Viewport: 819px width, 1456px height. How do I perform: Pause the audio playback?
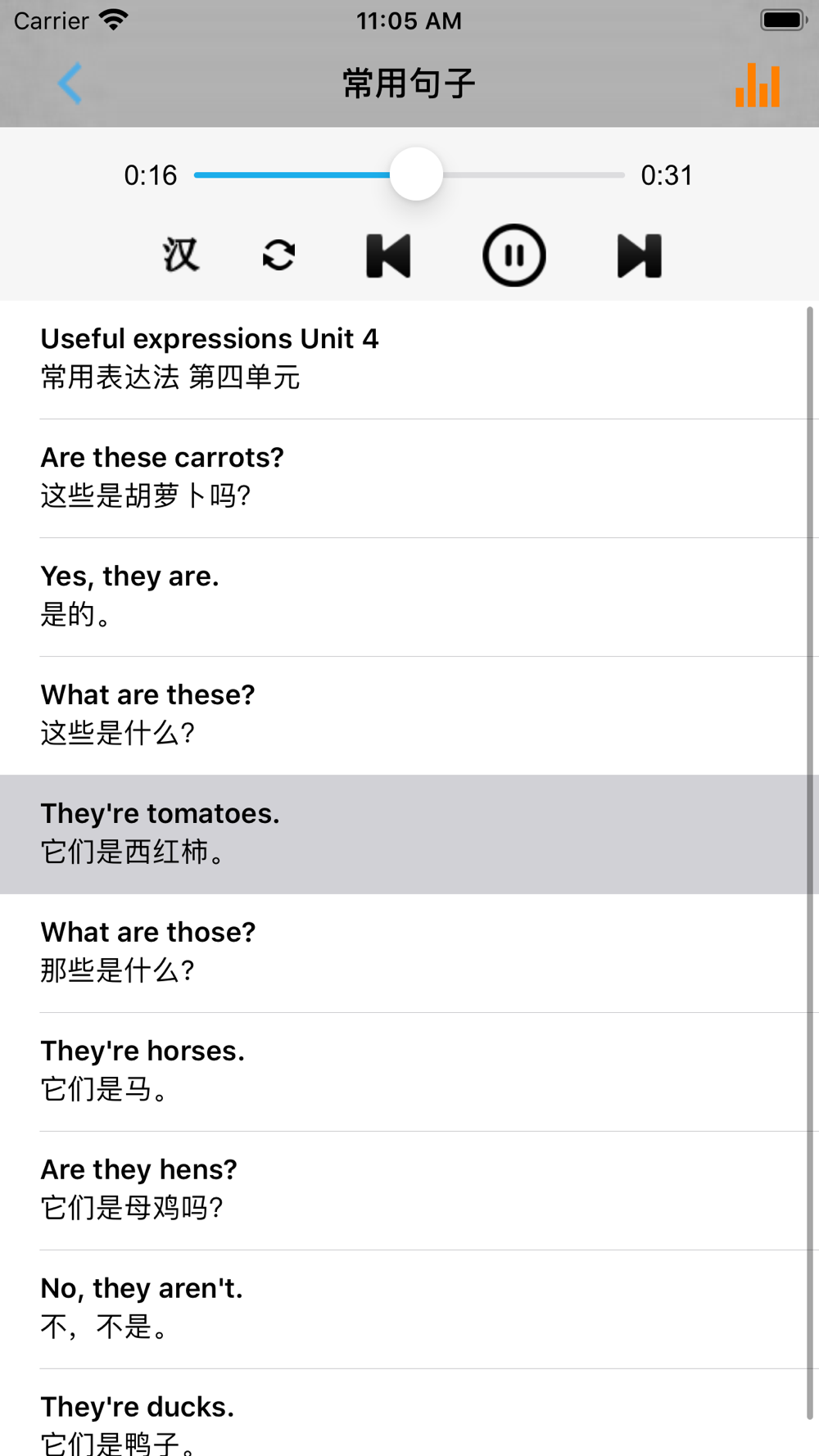point(514,255)
